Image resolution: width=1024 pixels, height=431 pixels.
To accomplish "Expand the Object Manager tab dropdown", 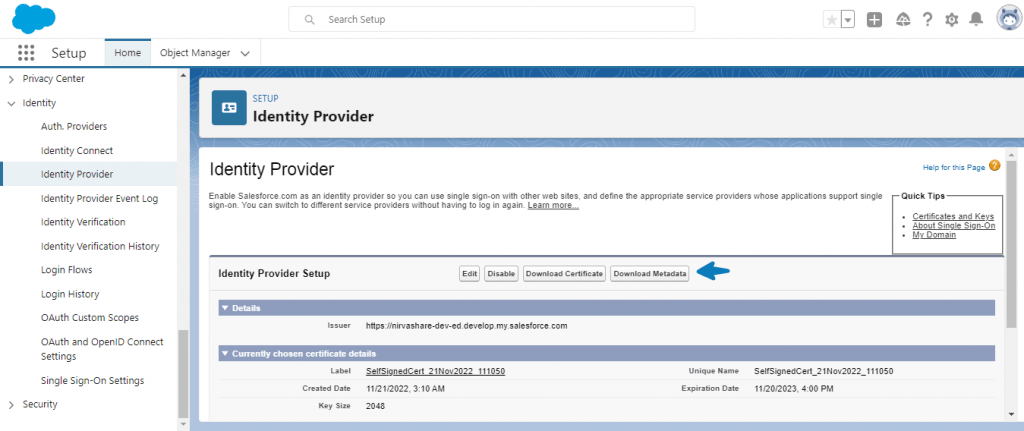I will click(246, 53).
